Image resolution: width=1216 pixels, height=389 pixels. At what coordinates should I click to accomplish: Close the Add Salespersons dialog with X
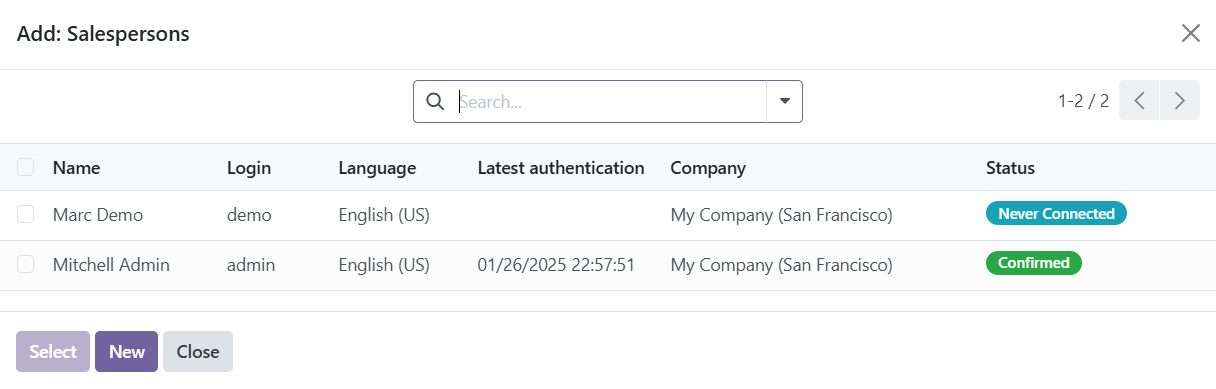pyautogui.click(x=1190, y=34)
